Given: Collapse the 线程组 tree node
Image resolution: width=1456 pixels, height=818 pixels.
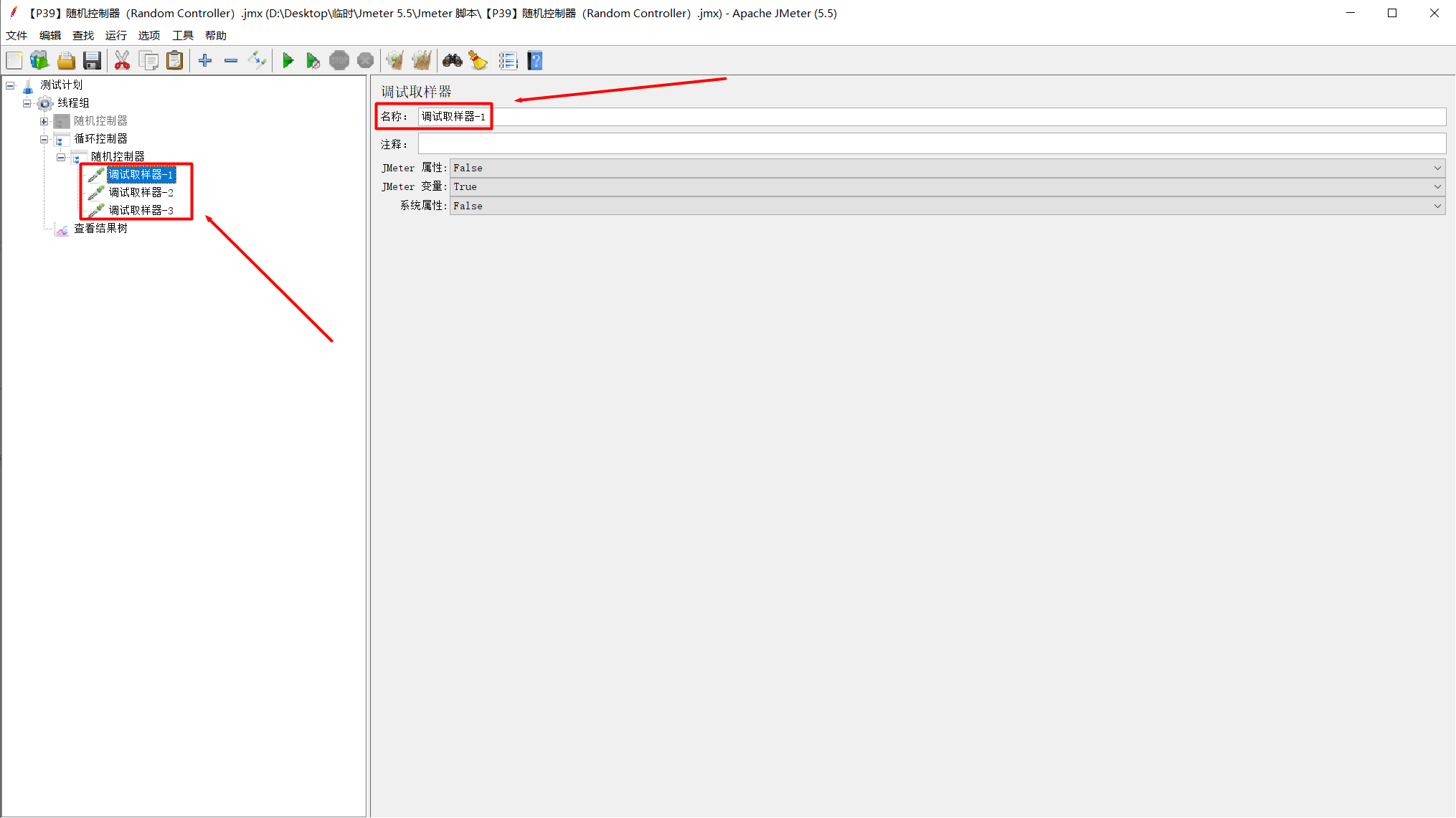Looking at the screenshot, I should click(27, 103).
